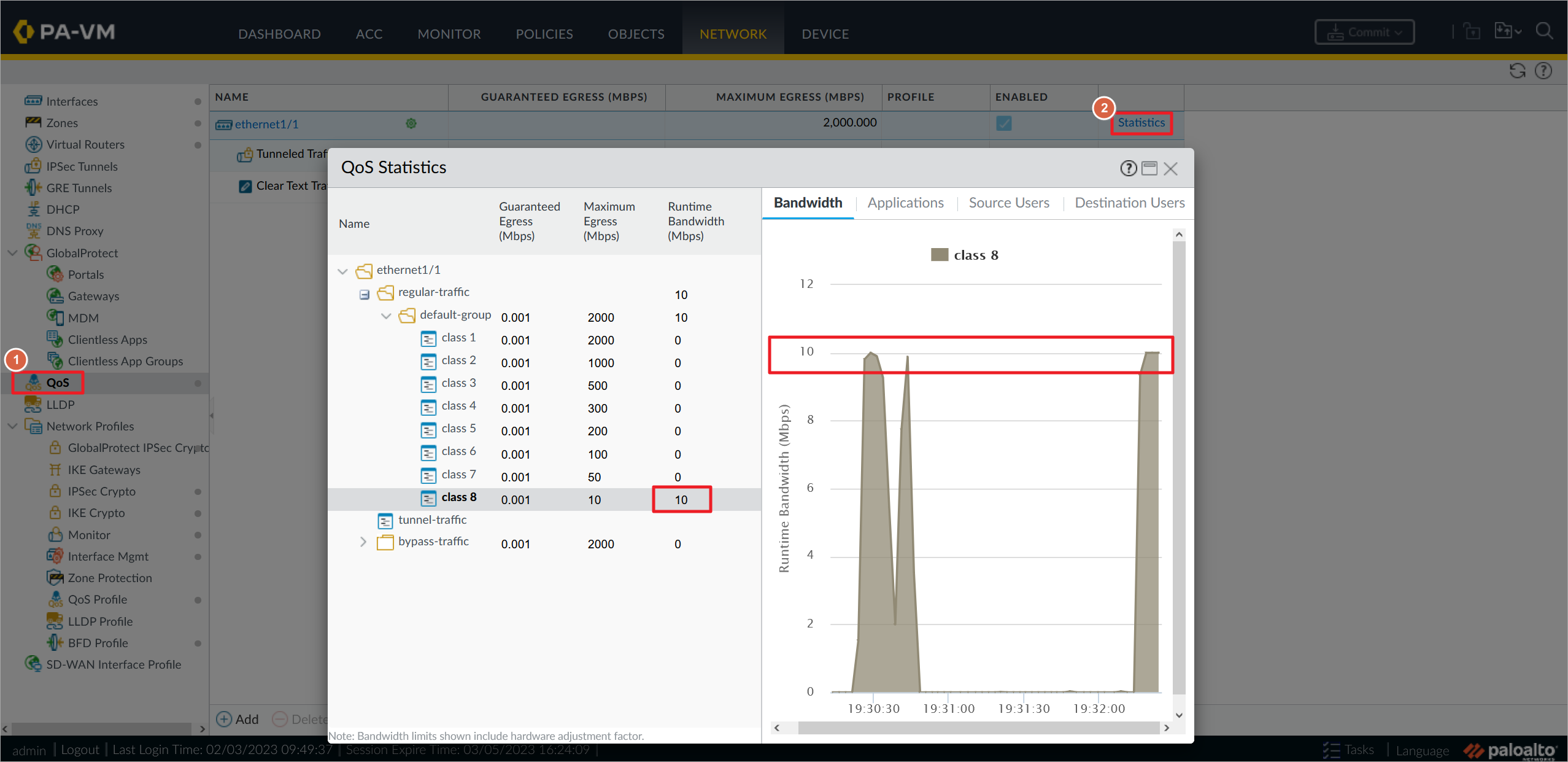Go to the DASHBOARD menu
1568x762 pixels.
tap(279, 34)
